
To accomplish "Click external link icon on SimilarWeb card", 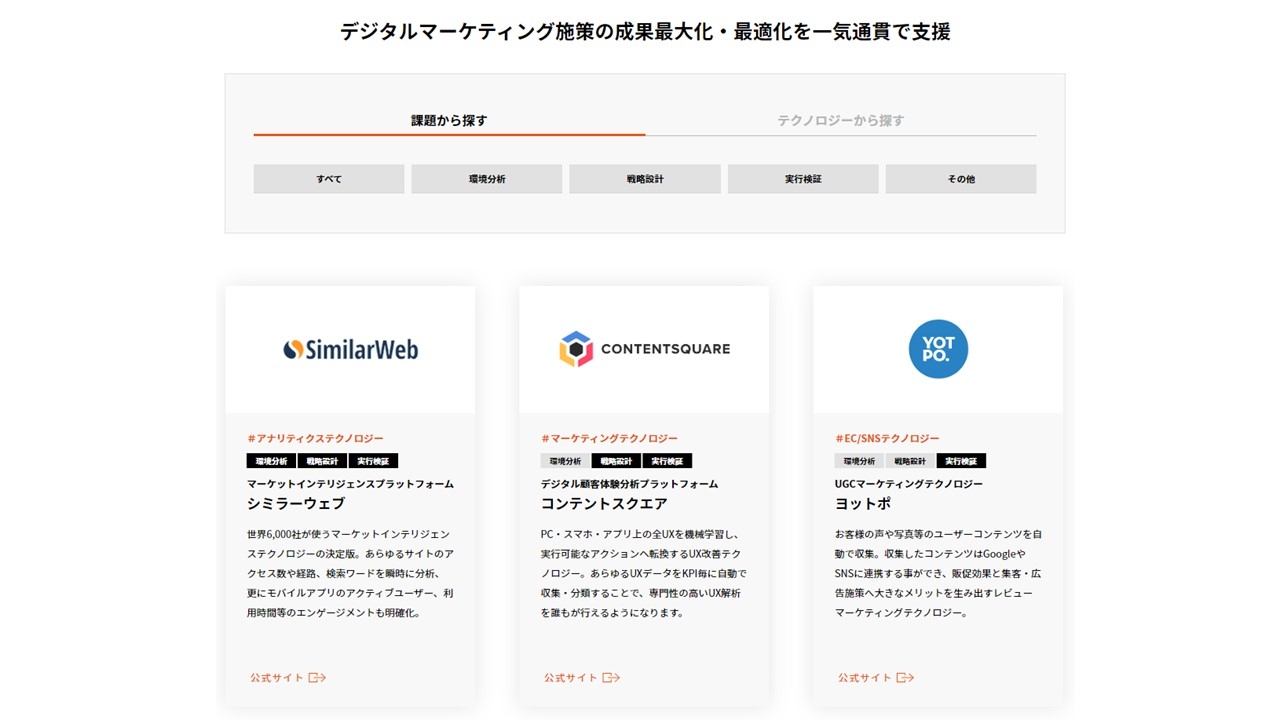I will click(x=318, y=678).
